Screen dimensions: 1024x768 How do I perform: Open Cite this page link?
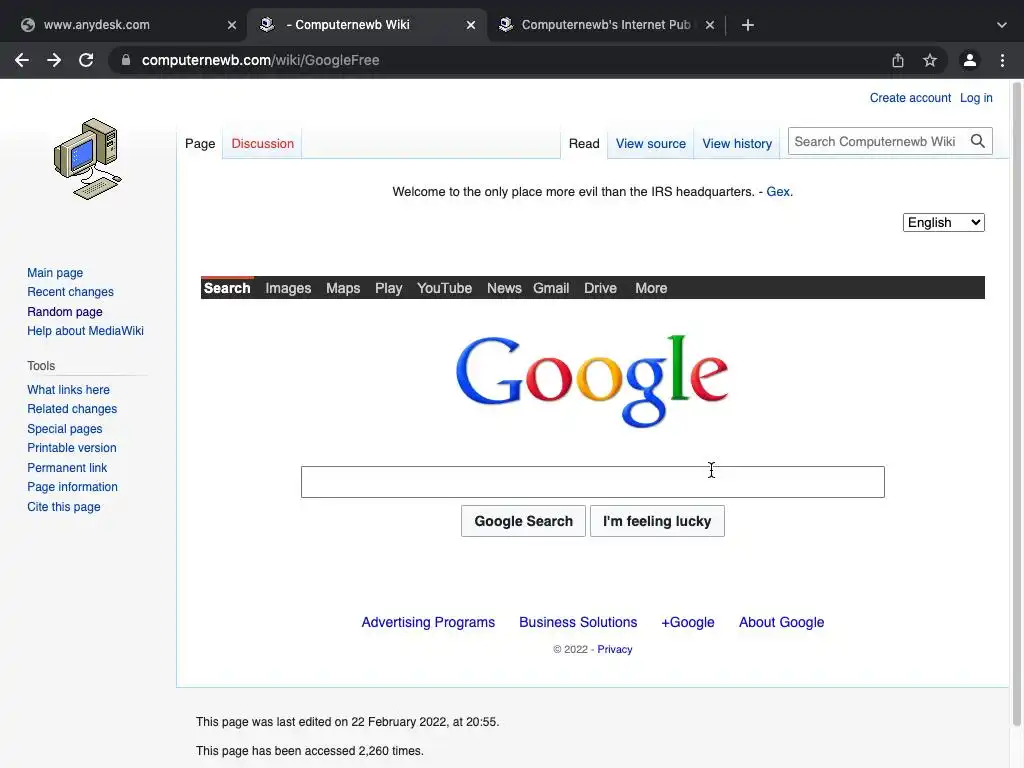tap(64, 507)
